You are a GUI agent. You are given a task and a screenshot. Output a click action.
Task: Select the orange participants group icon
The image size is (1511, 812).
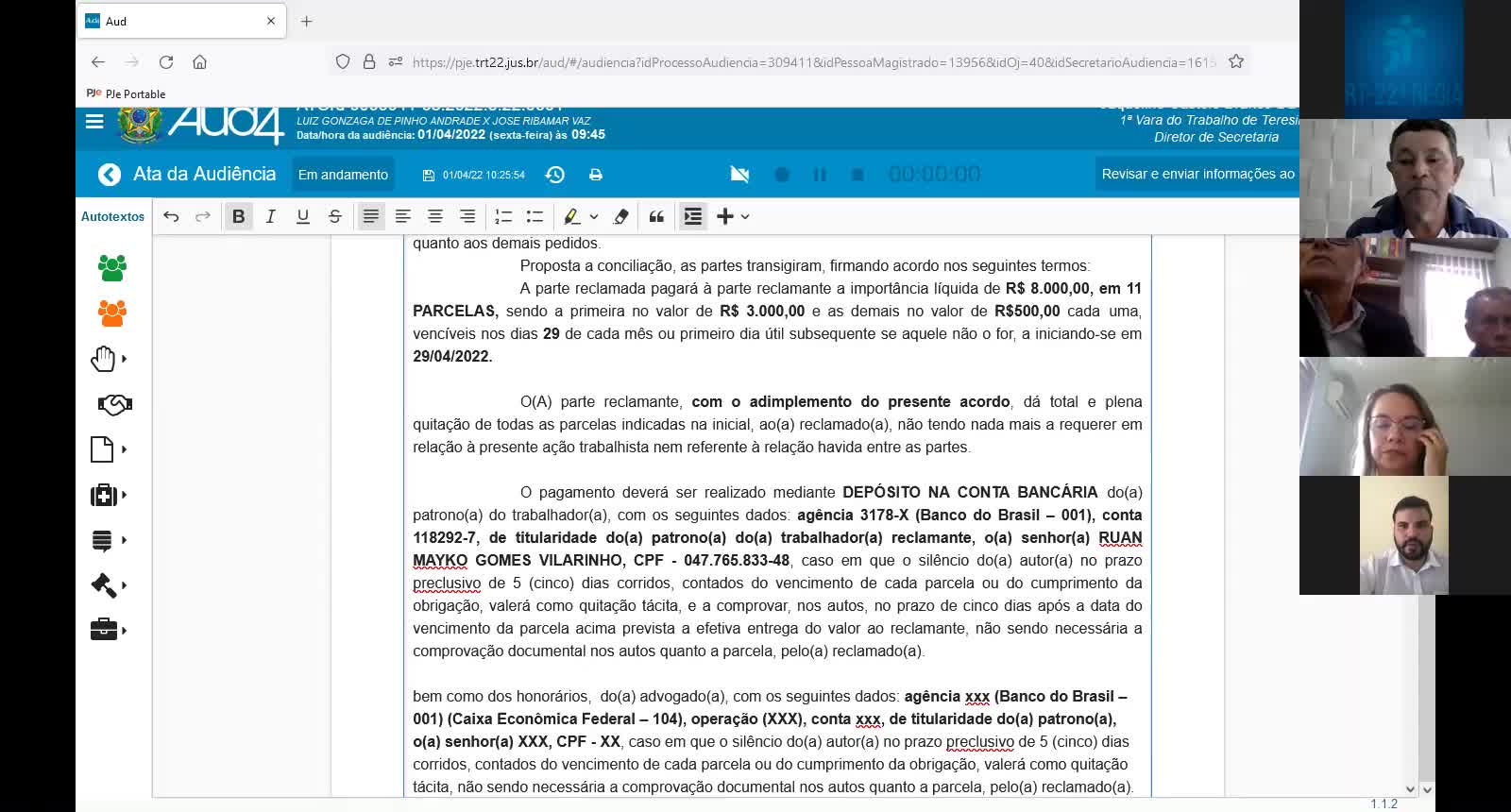pyautogui.click(x=112, y=313)
